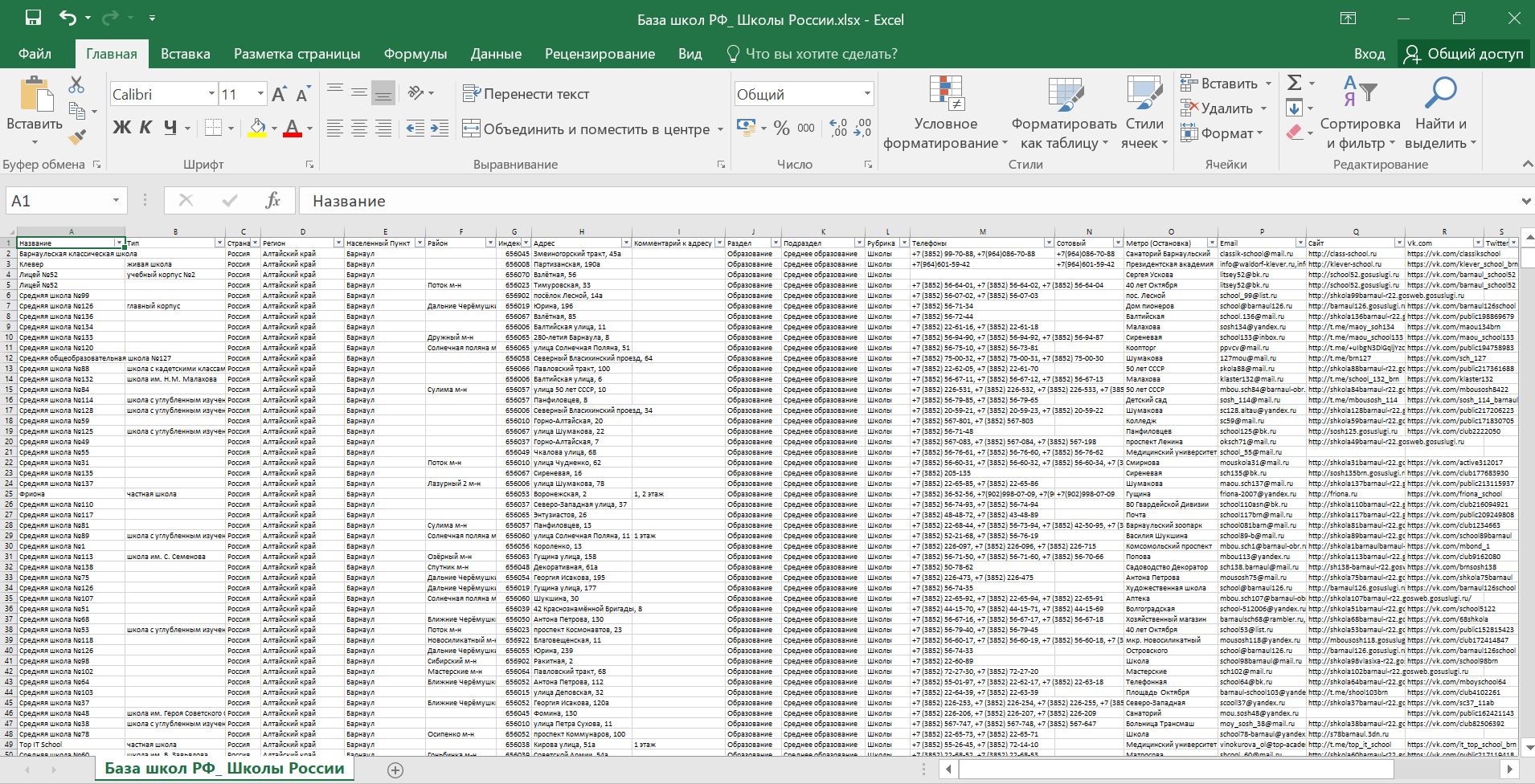Click the Borders icon in Шрифт group

[x=213, y=128]
